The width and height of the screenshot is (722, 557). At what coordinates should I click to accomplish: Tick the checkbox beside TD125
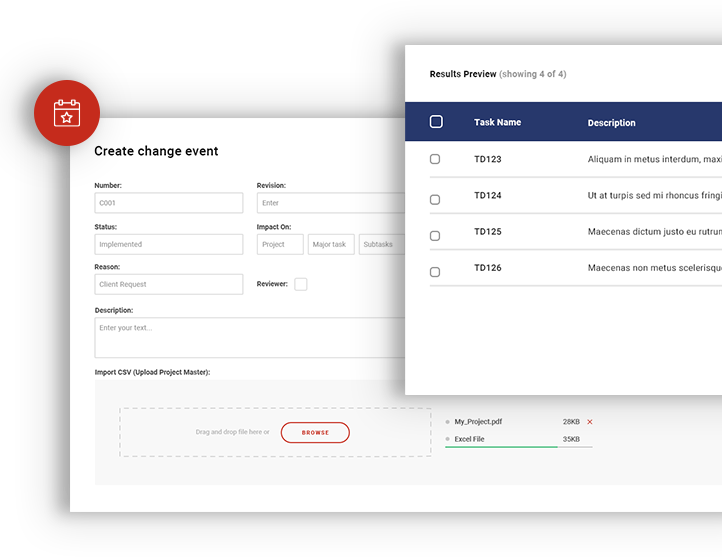click(435, 236)
